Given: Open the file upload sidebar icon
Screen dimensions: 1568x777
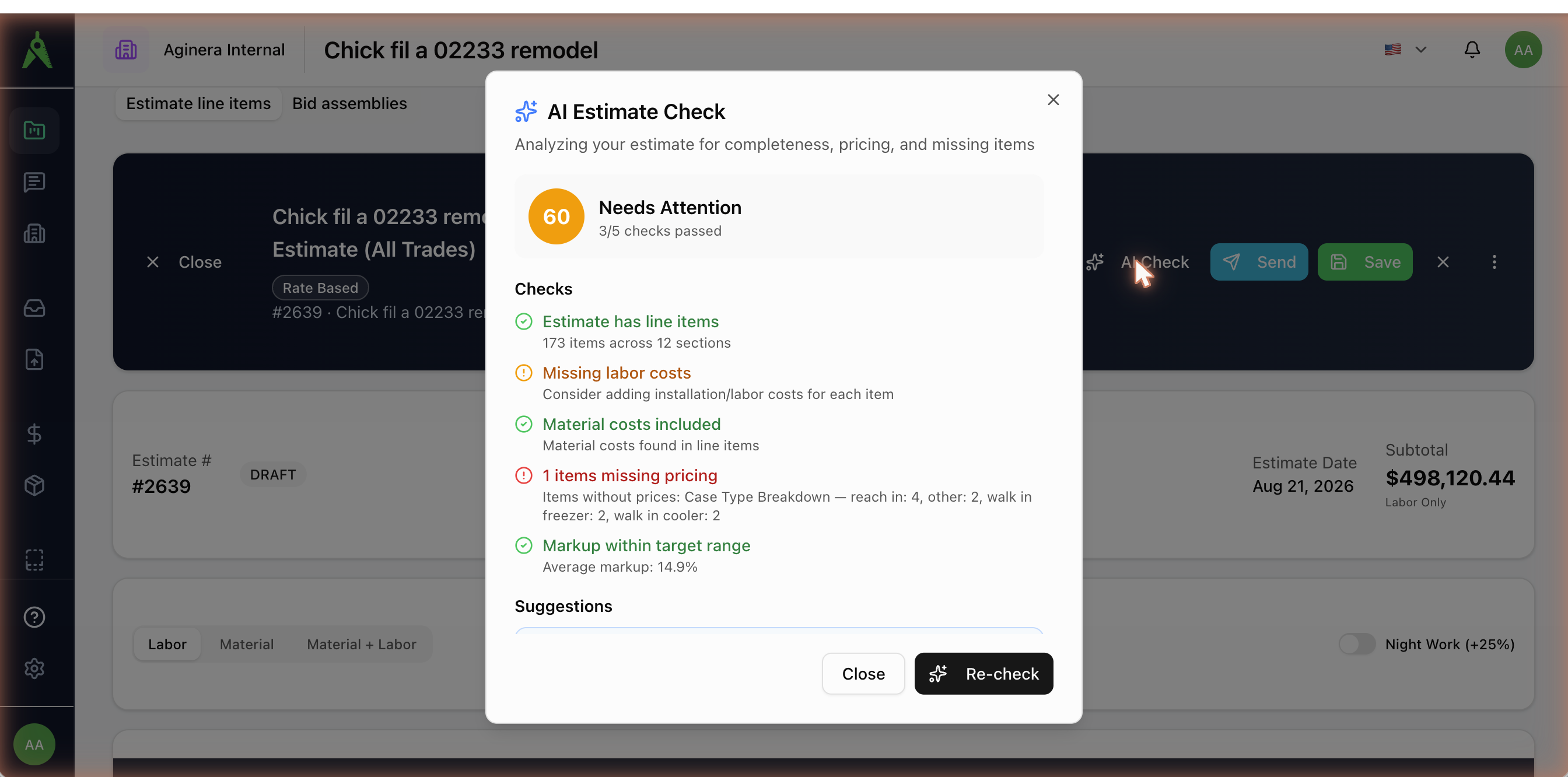Looking at the screenshot, I should pos(34,359).
